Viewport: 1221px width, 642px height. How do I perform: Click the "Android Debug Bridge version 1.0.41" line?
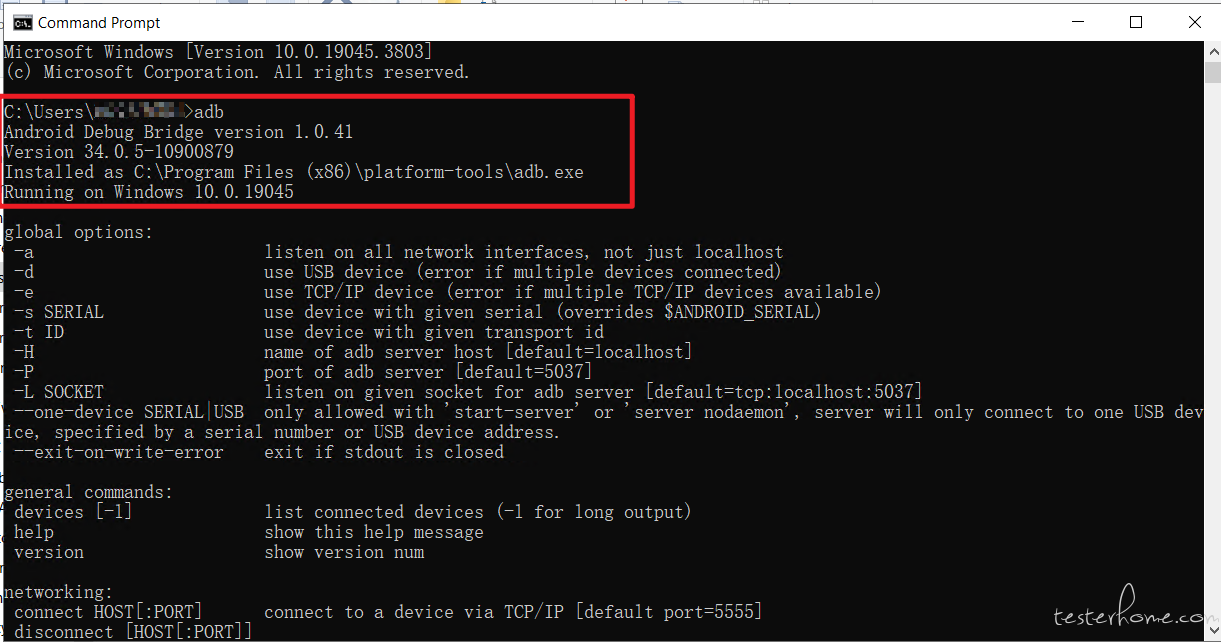(x=179, y=132)
